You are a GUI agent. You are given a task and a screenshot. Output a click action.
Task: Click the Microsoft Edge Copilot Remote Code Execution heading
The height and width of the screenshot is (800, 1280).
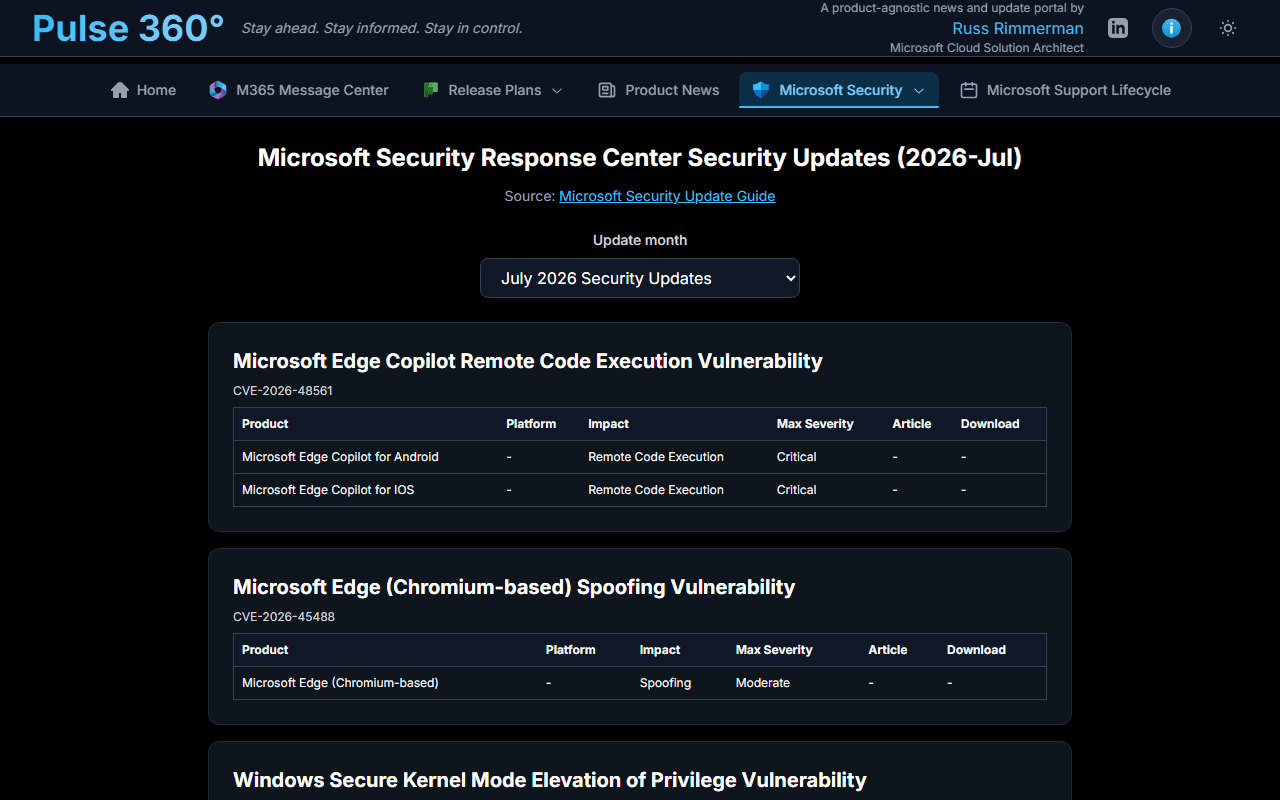(x=528, y=361)
